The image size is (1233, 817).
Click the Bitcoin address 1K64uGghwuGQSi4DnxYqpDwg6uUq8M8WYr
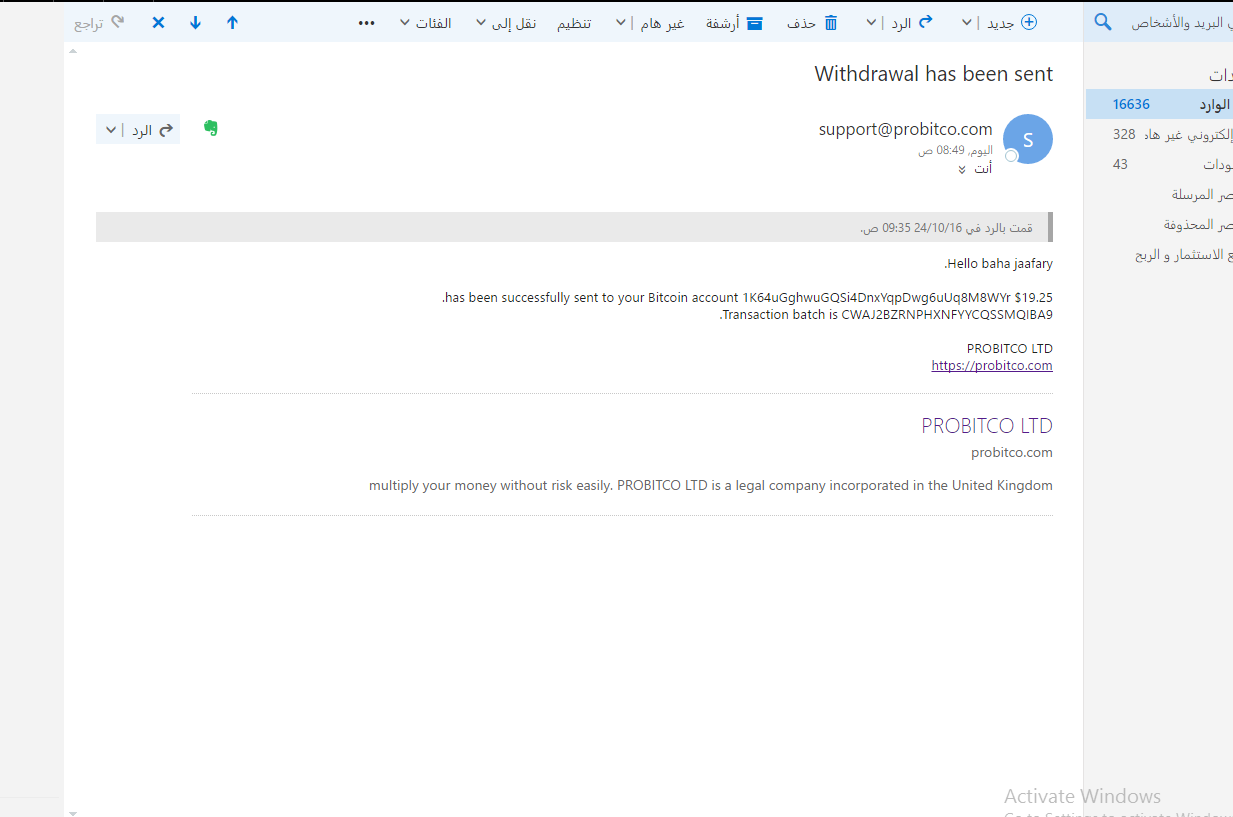pyautogui.click(x=876, y=297)
